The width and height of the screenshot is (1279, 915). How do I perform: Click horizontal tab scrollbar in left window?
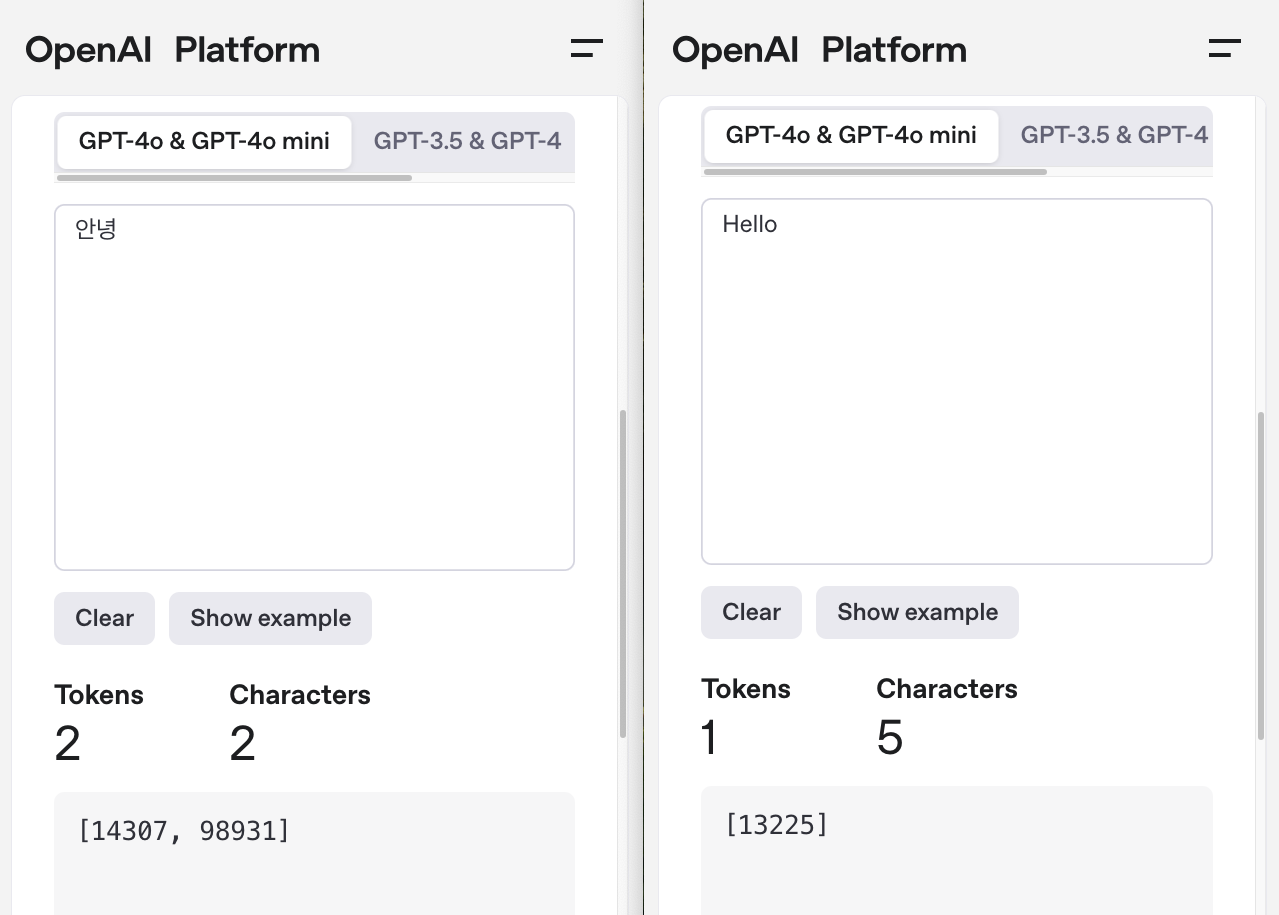(234, 178)
